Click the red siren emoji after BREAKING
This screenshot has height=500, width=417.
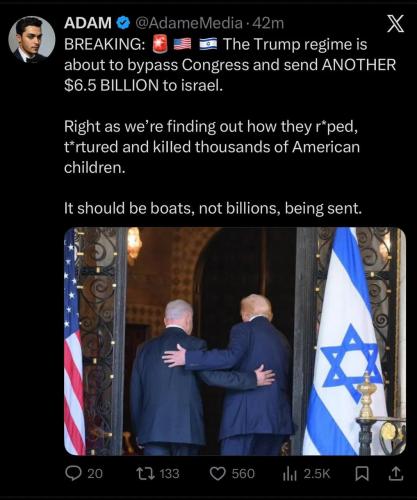pos(160,44)
